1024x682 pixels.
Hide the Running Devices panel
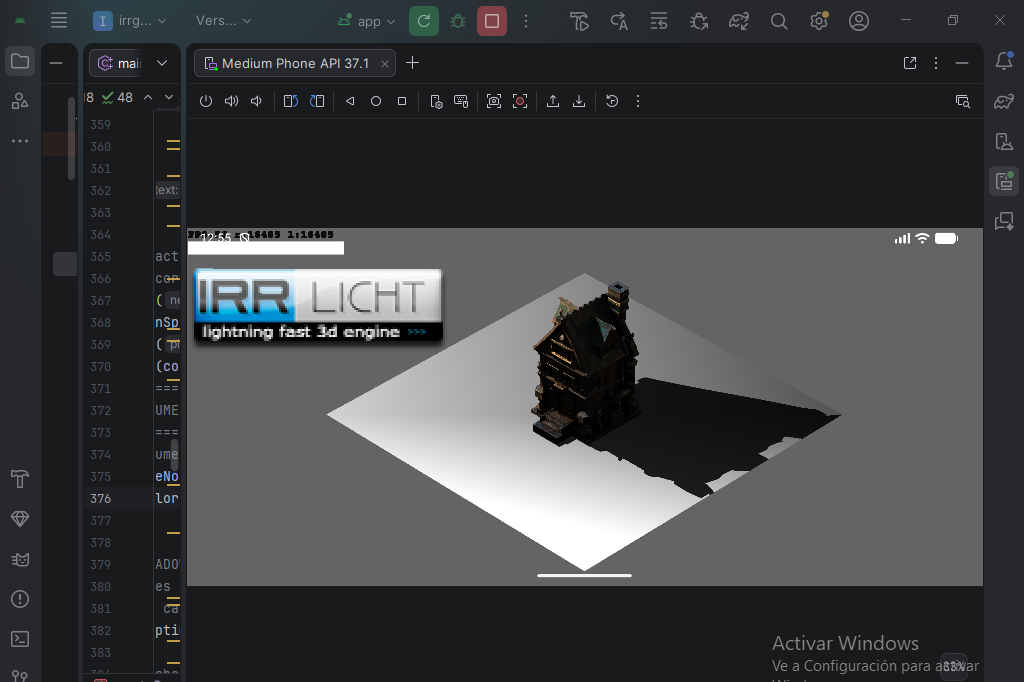[x=961, y=63]
